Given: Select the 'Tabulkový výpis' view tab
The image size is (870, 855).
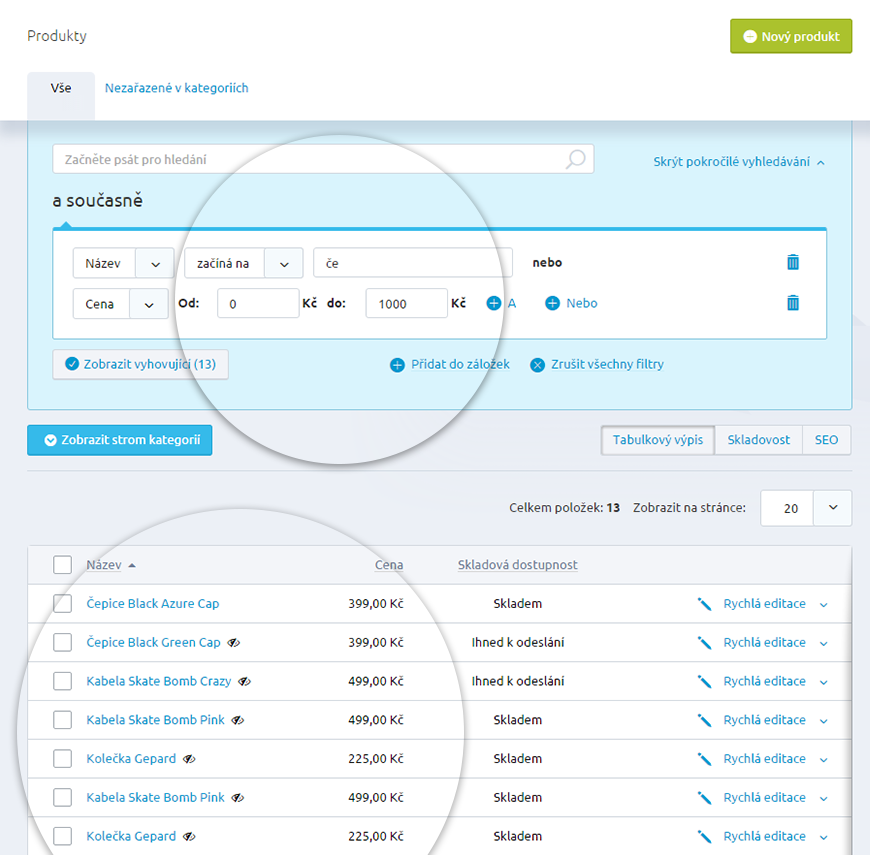Looking at the screenshot, I should (658, 440).
